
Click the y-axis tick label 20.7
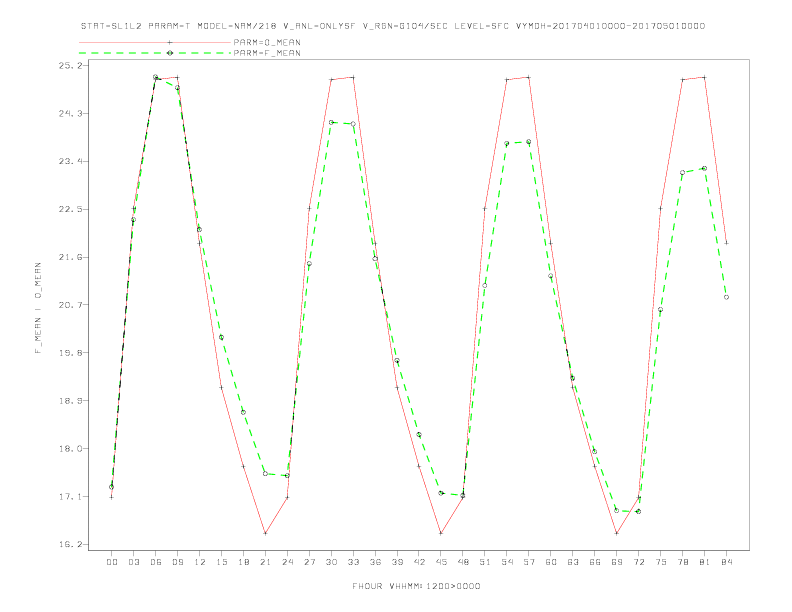tap(70, 305)
